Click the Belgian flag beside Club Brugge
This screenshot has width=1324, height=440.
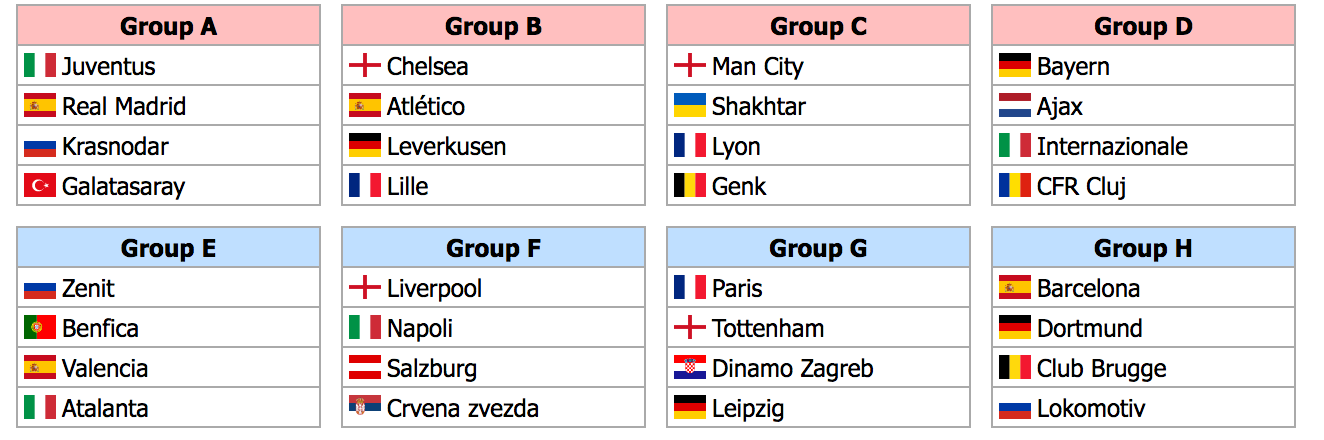click(x=1015, y=368)
